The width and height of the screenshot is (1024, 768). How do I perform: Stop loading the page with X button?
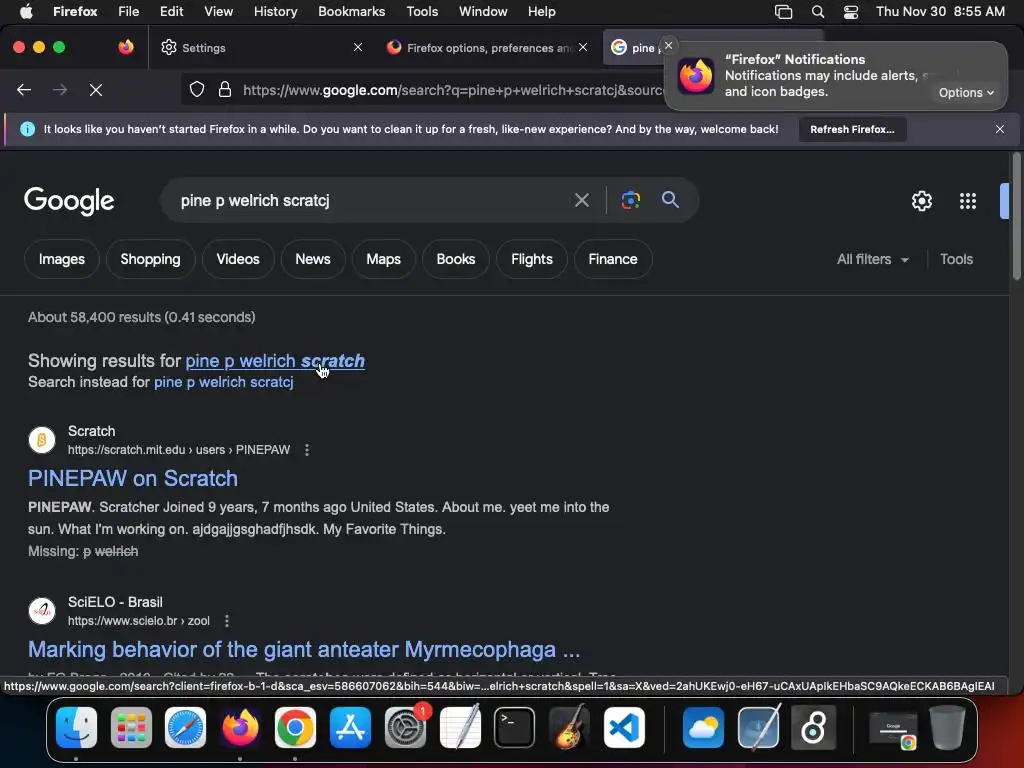click(x=96, y=90)
